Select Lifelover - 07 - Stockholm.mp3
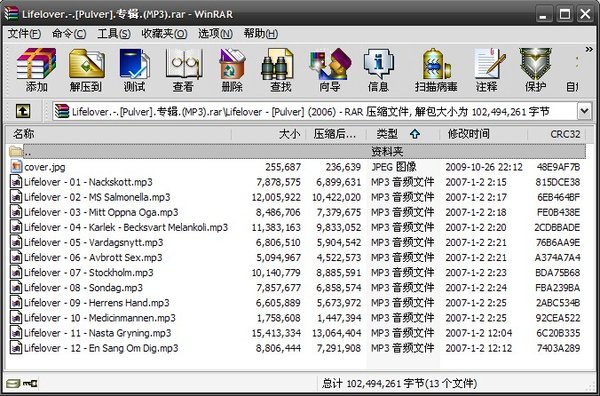 pos(297,272)
